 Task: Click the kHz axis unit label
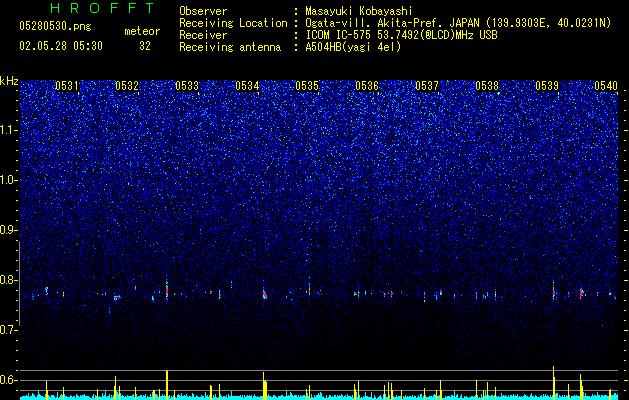(9, 81)
